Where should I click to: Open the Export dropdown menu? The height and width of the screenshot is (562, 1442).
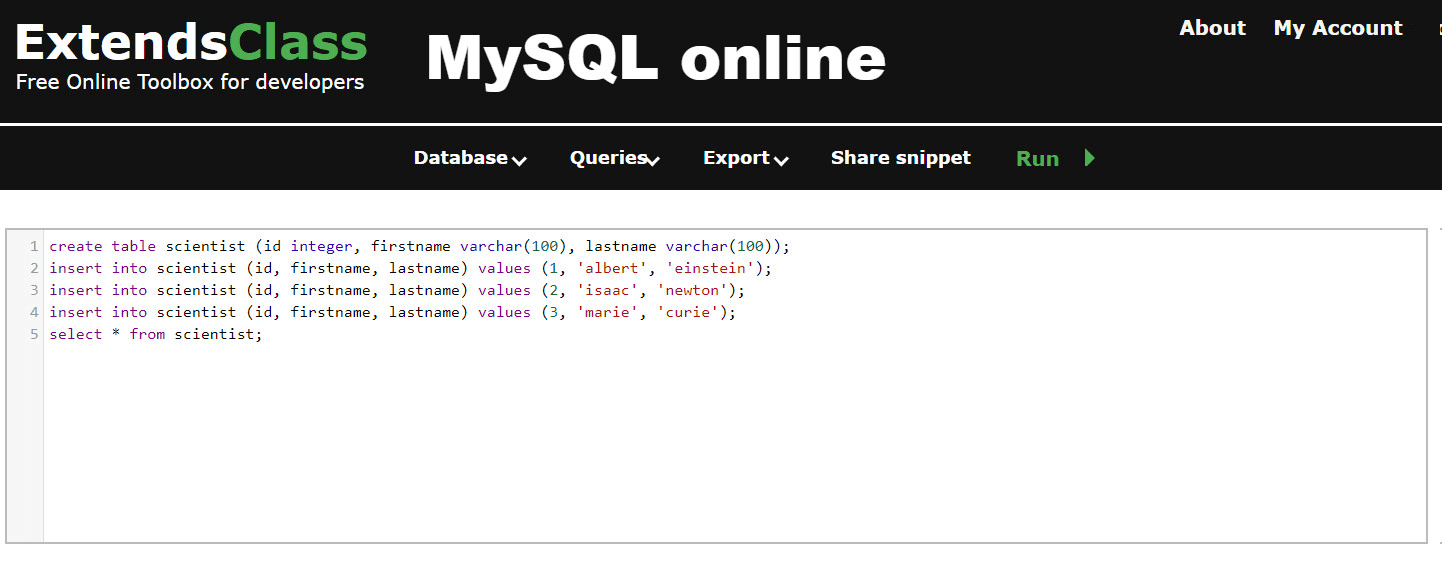(746, 158)
